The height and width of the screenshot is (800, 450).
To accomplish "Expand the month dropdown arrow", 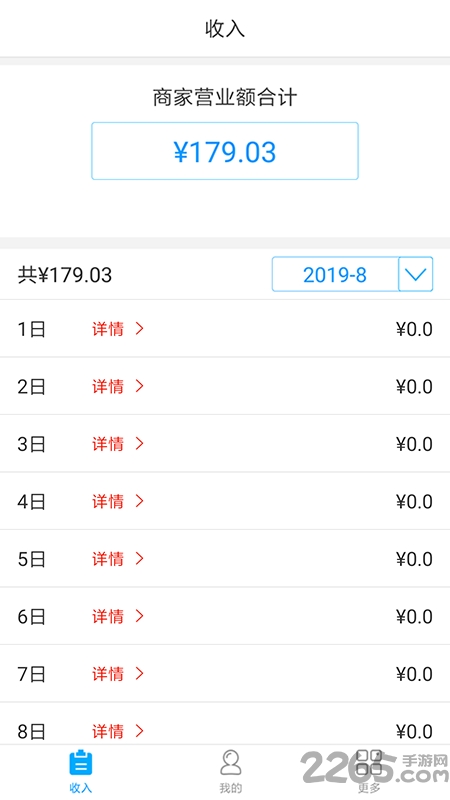I will pyautogui.click(x=415, y=274).
